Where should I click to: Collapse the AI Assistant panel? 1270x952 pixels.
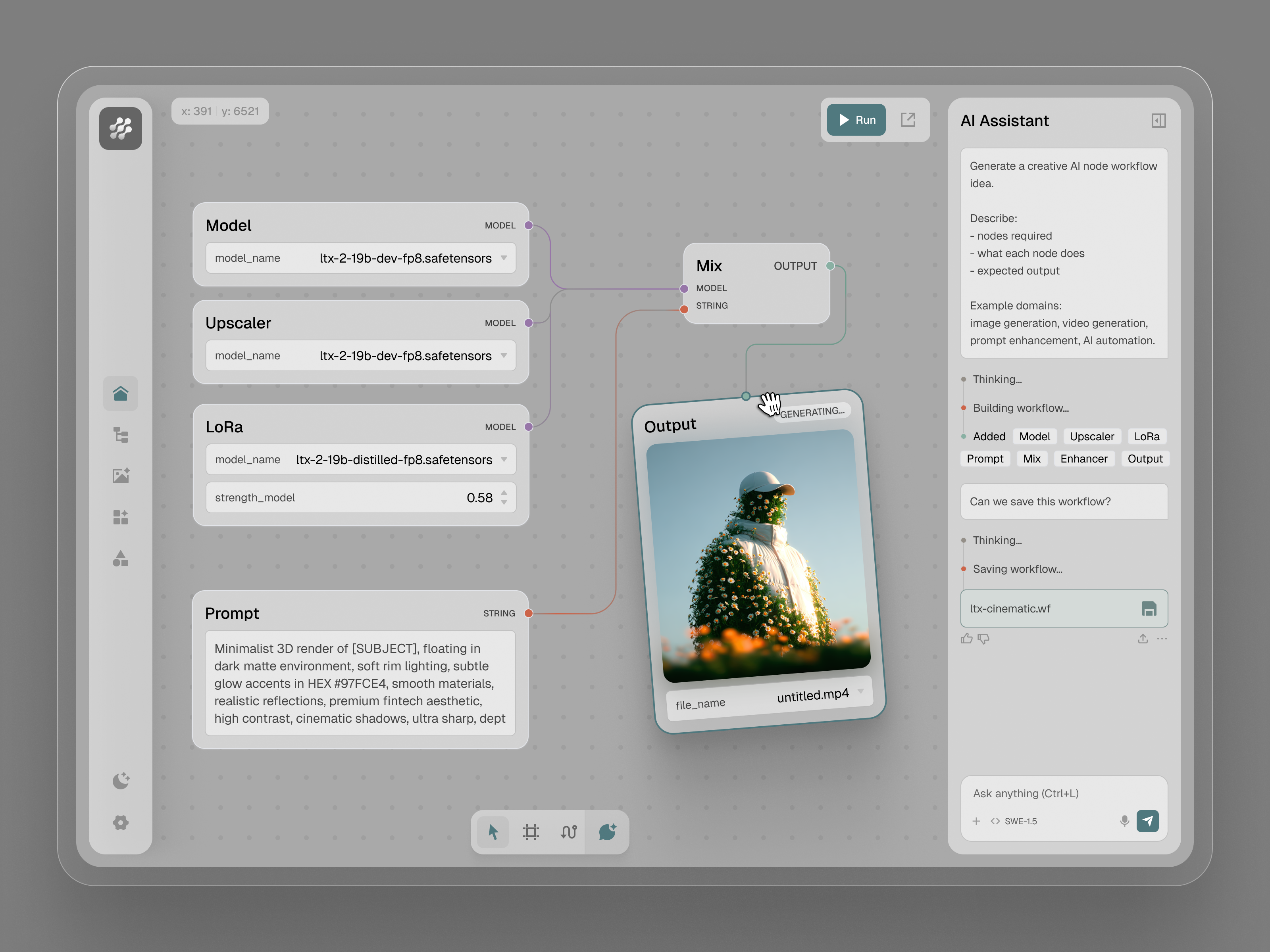pyautogui.click(x=1158, y=121)
